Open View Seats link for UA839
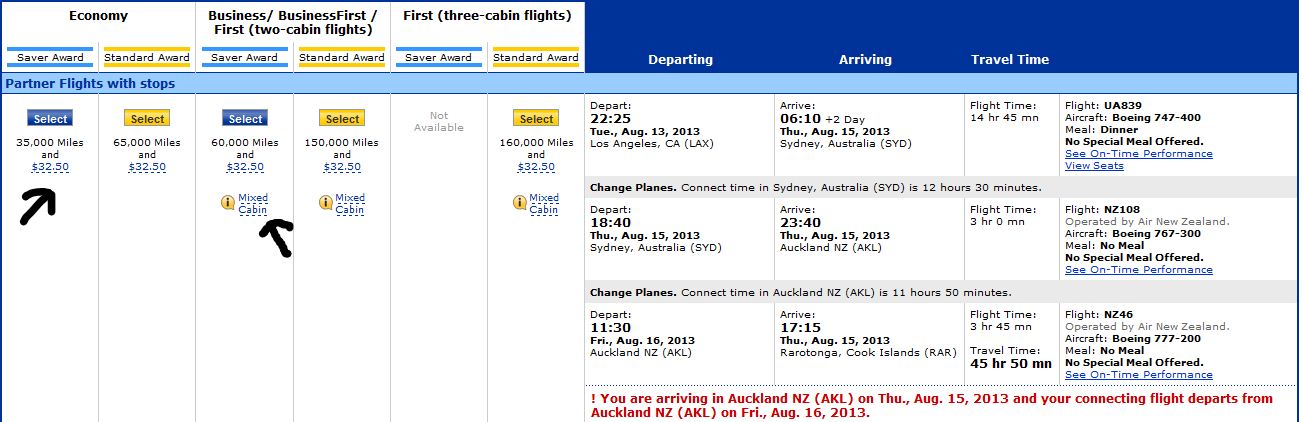This screenshot has height=422, width=1302. coord(1094,166)
